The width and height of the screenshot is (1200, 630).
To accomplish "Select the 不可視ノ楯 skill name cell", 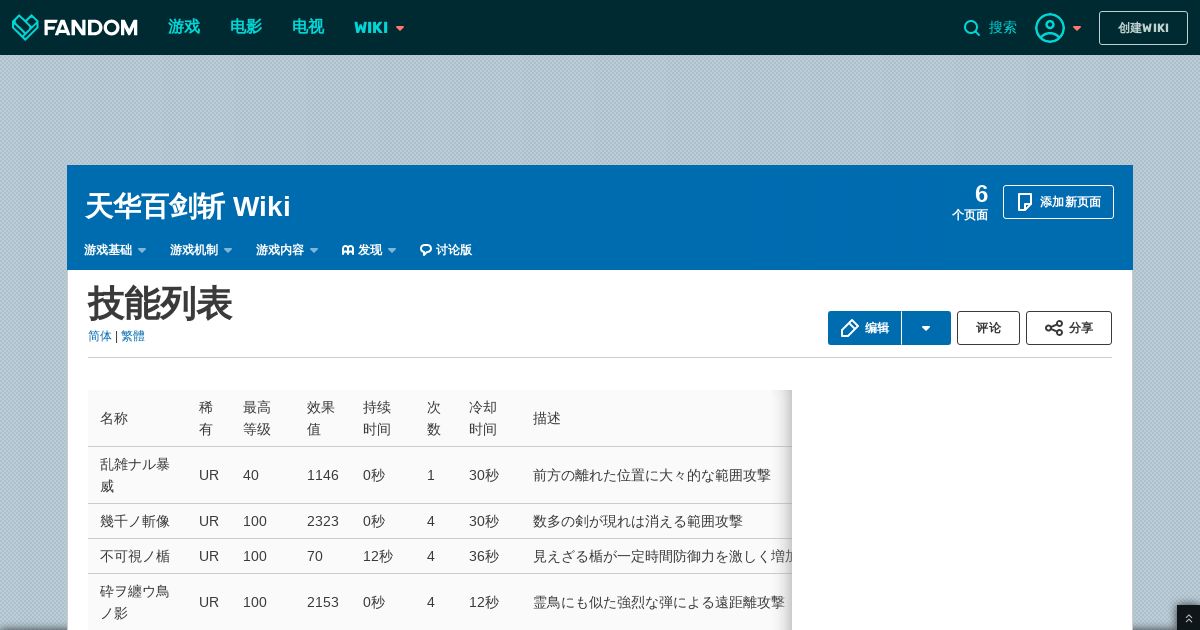I will click(135, 556).
